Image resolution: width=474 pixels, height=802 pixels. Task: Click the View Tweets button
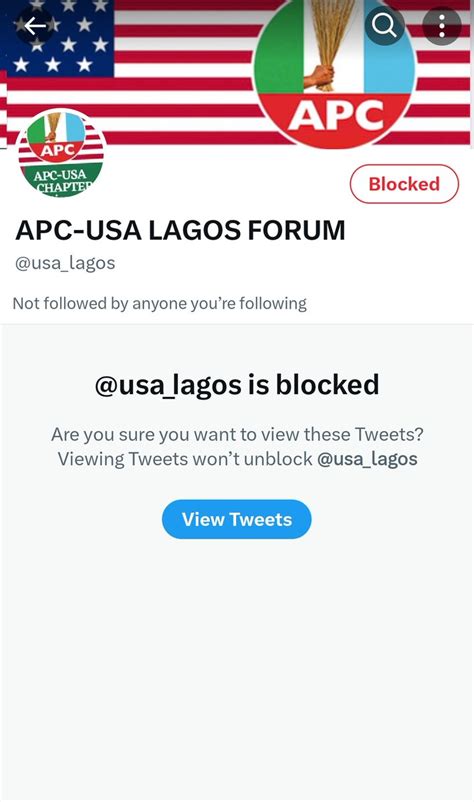pyautogui.click(x=237, y=519)
